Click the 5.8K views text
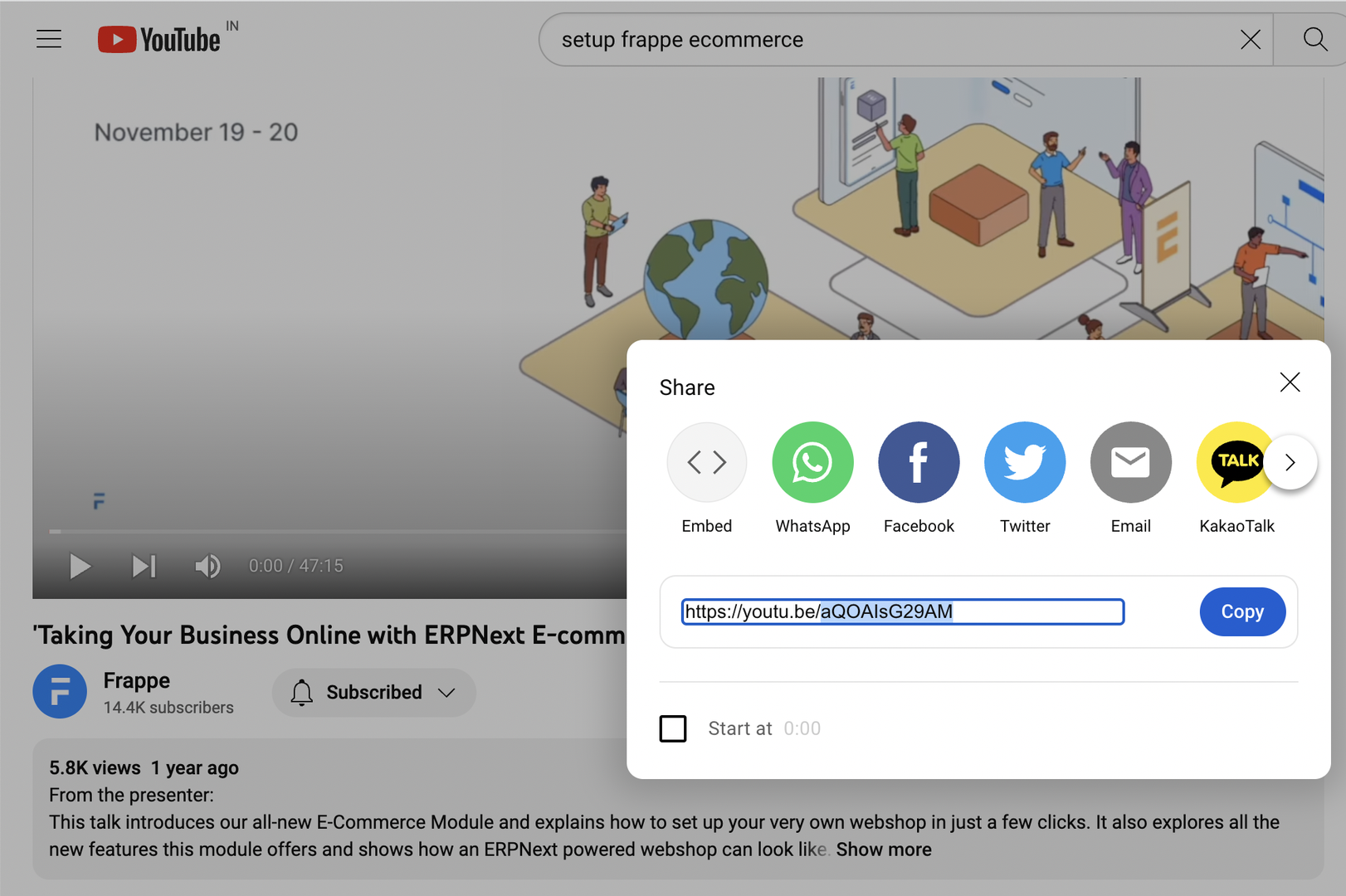The width and height of the screenshot is (1346, 896). pos(95,767)
